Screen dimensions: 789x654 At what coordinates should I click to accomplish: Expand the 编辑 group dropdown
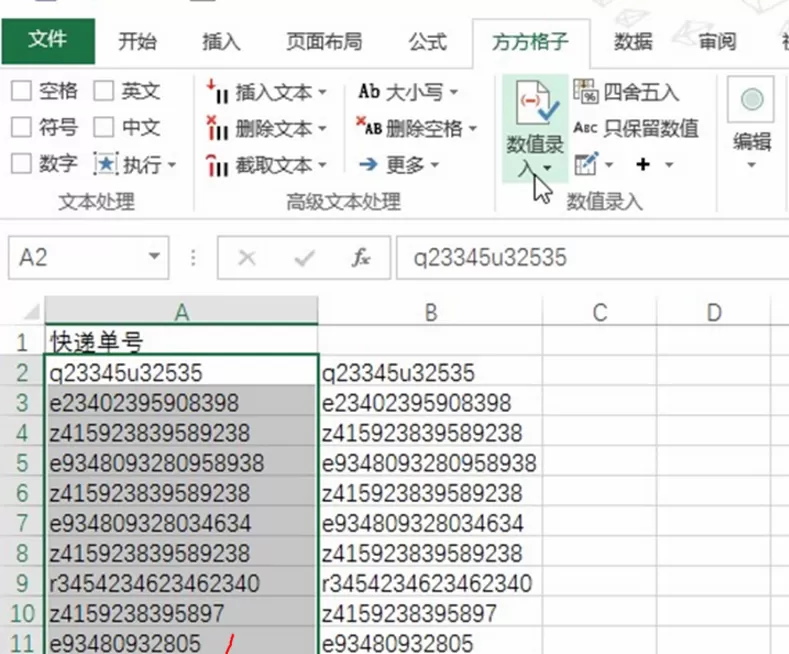point(751,165)
